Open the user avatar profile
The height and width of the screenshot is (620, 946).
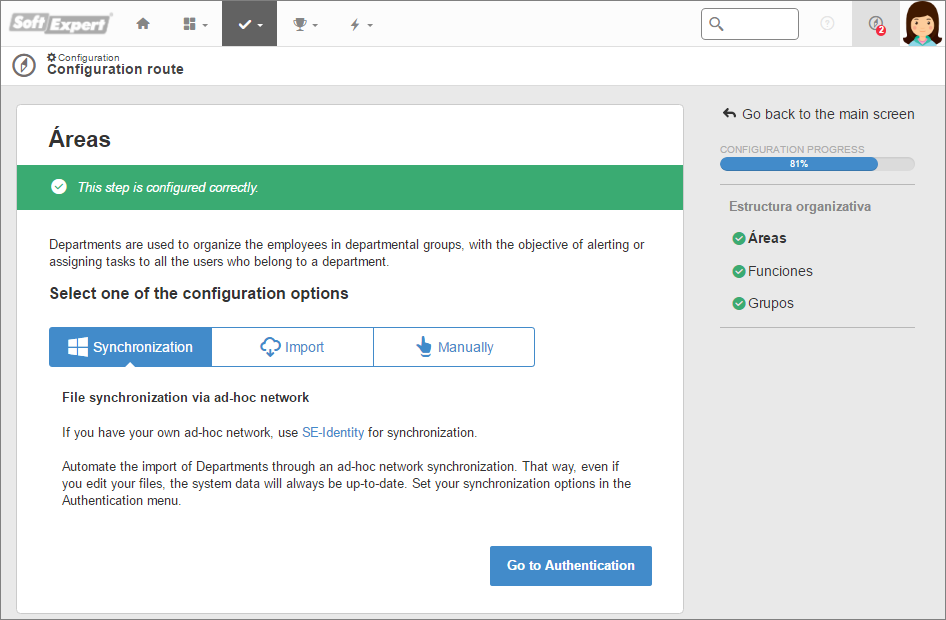click(922, 24)
